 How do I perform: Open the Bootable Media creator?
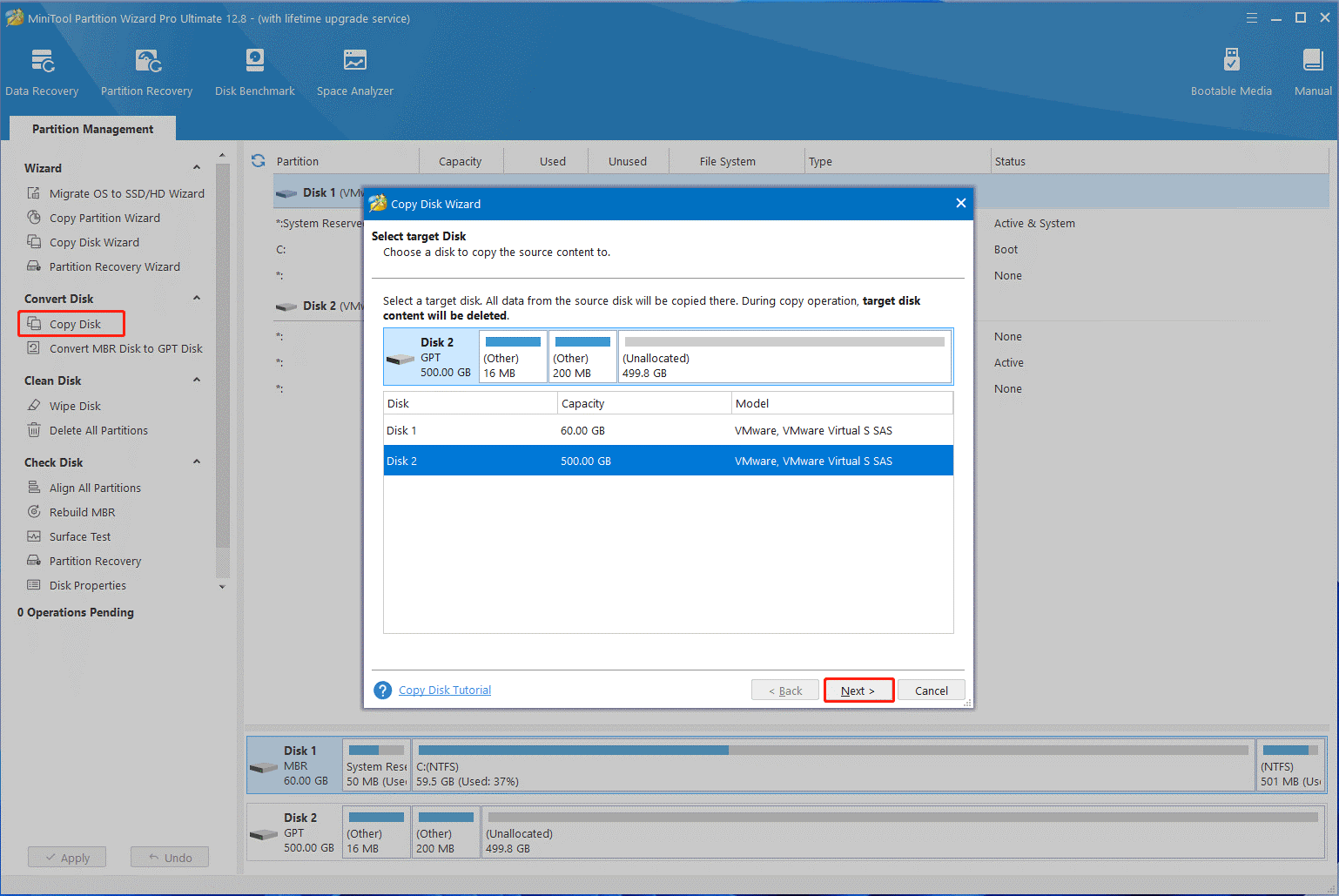coord(1230,70)
